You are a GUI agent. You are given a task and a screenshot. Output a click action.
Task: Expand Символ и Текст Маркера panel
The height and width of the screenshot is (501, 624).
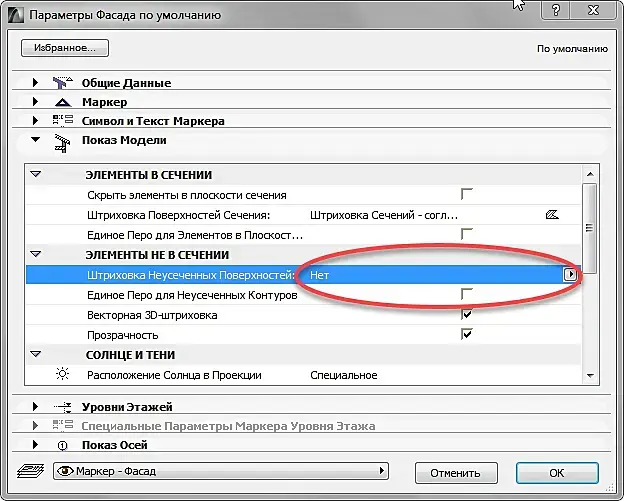point(35,120)
